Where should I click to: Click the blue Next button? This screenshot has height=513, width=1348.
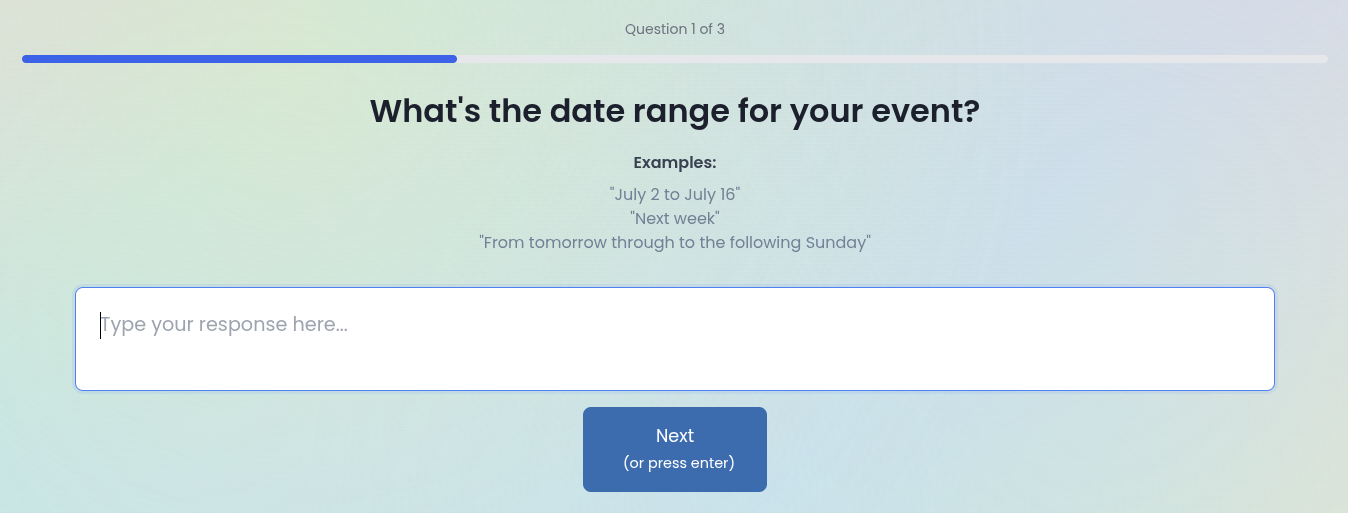(x=674, y=449)
